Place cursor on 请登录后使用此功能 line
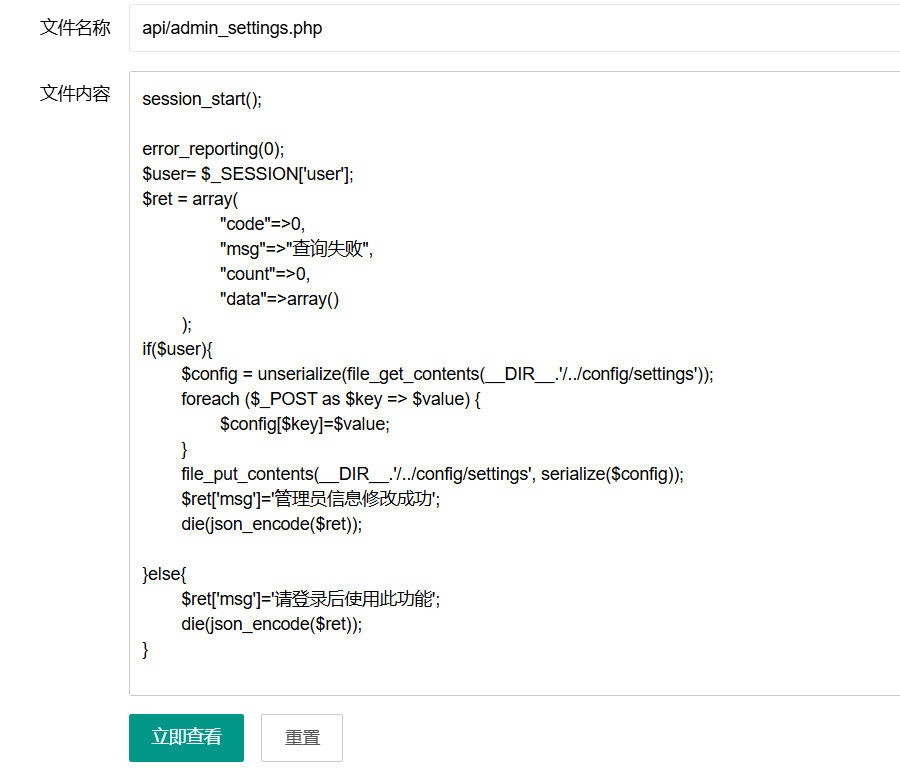This screenshot has height=774, width=900. point(310,599)
